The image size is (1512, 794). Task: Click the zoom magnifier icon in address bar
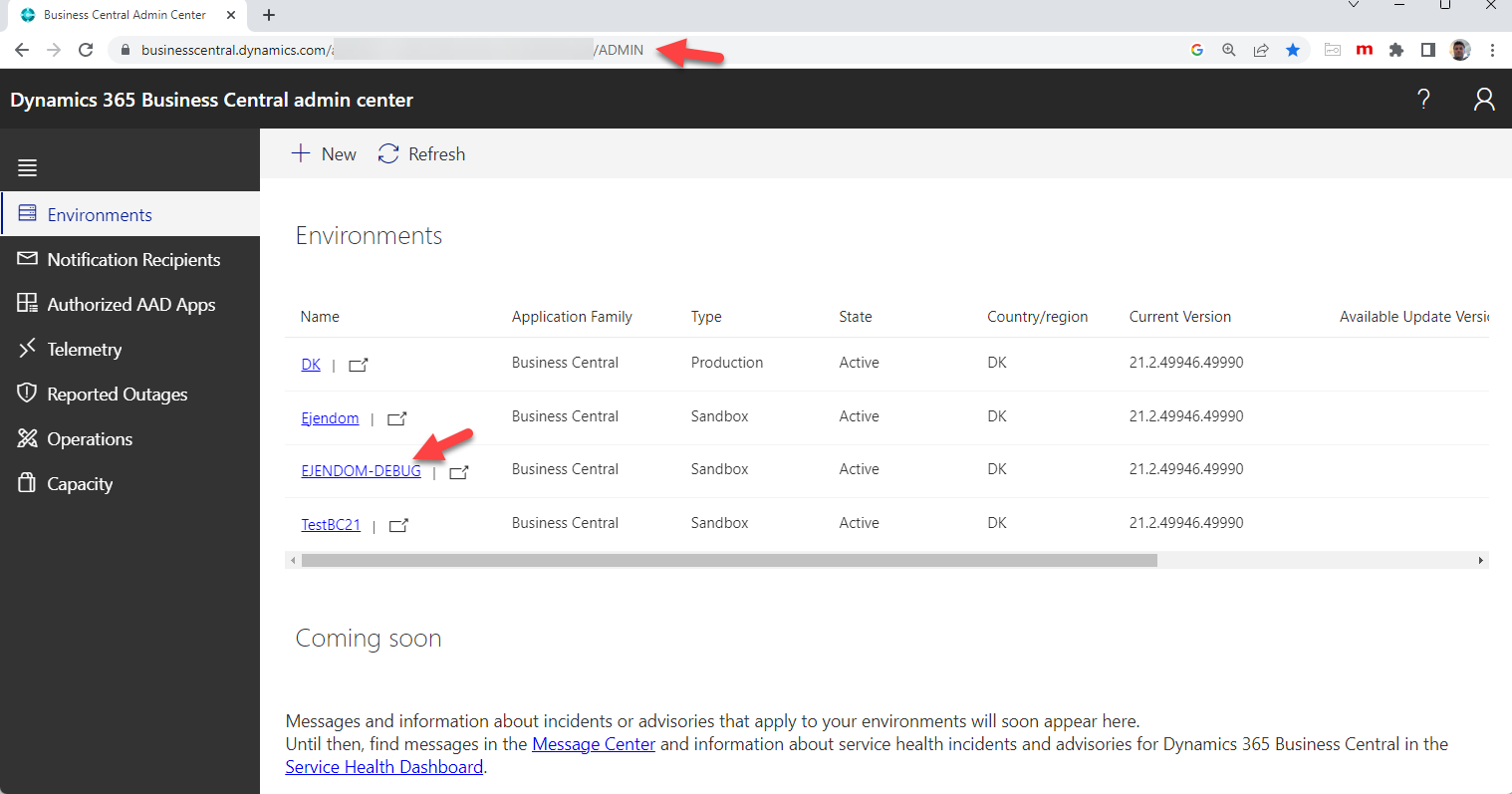click(1229, 50)
